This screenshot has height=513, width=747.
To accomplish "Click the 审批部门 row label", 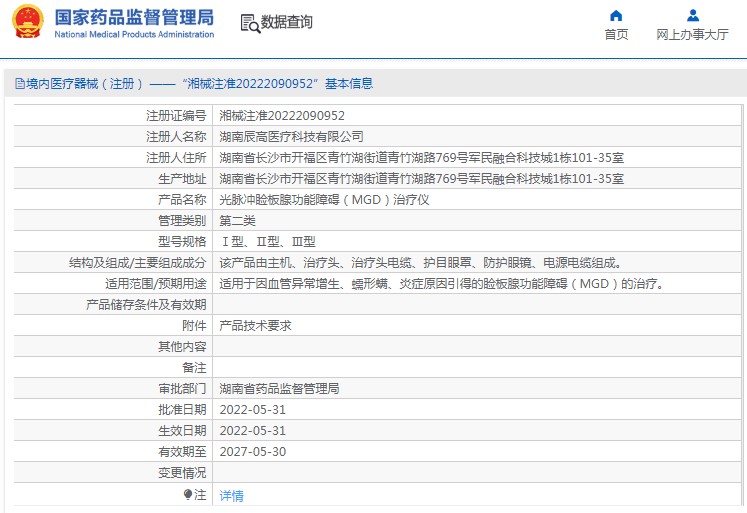I will coord(182,389).
